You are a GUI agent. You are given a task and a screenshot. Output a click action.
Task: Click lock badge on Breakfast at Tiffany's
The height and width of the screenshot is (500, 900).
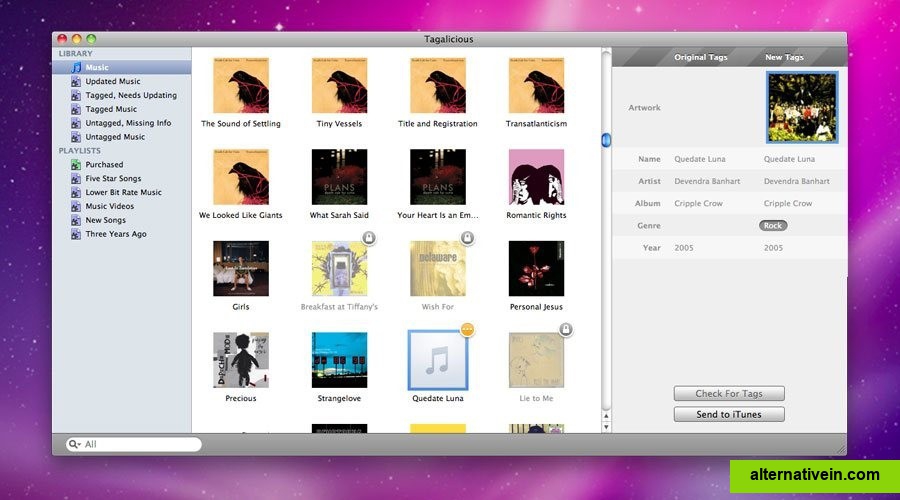pos(369,237)
